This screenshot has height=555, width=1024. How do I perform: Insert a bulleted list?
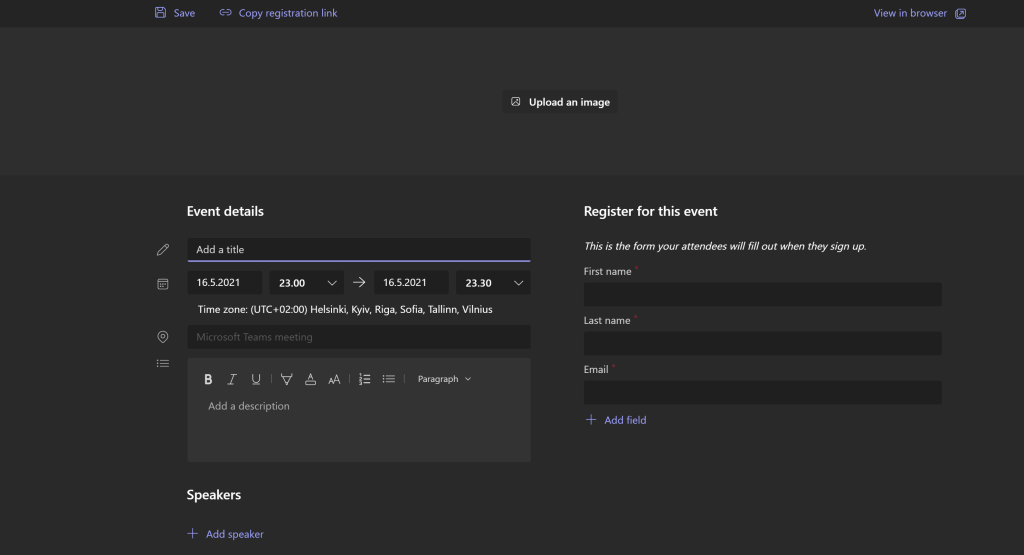click(x=389, y=379)
